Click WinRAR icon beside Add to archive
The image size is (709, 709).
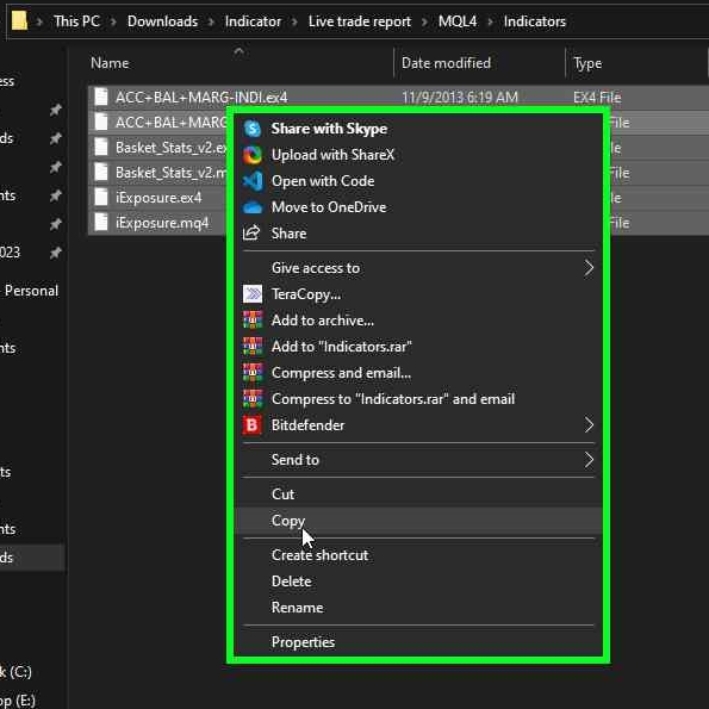click(252, 320)
